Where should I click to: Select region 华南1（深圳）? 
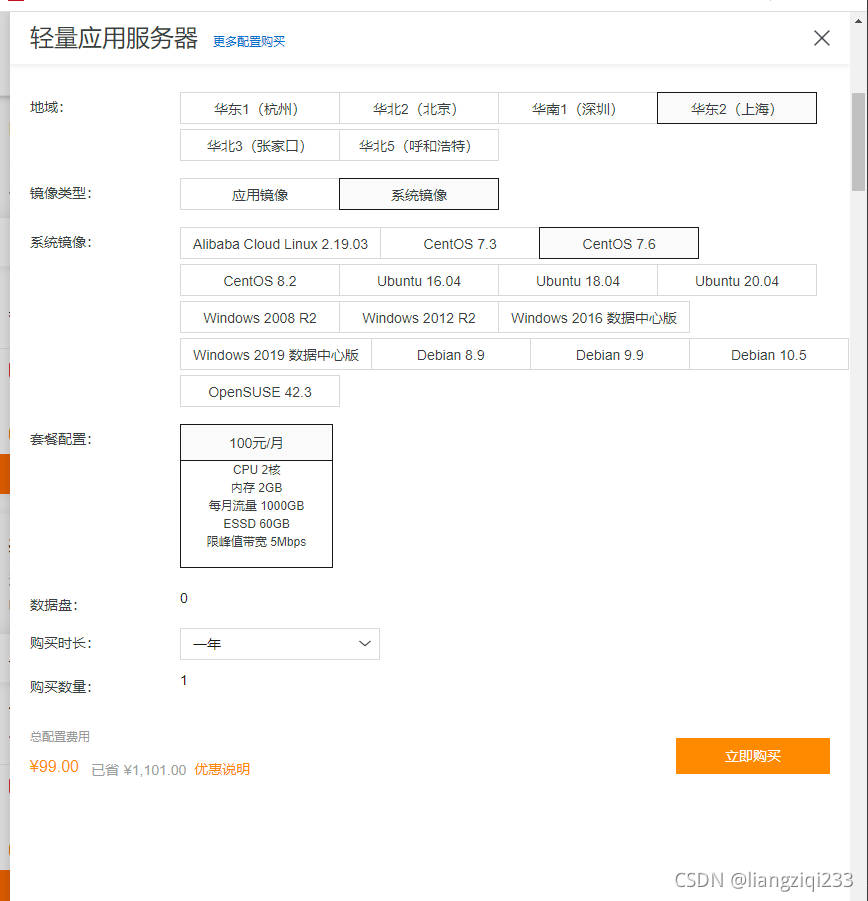click(x=578, y=108)
